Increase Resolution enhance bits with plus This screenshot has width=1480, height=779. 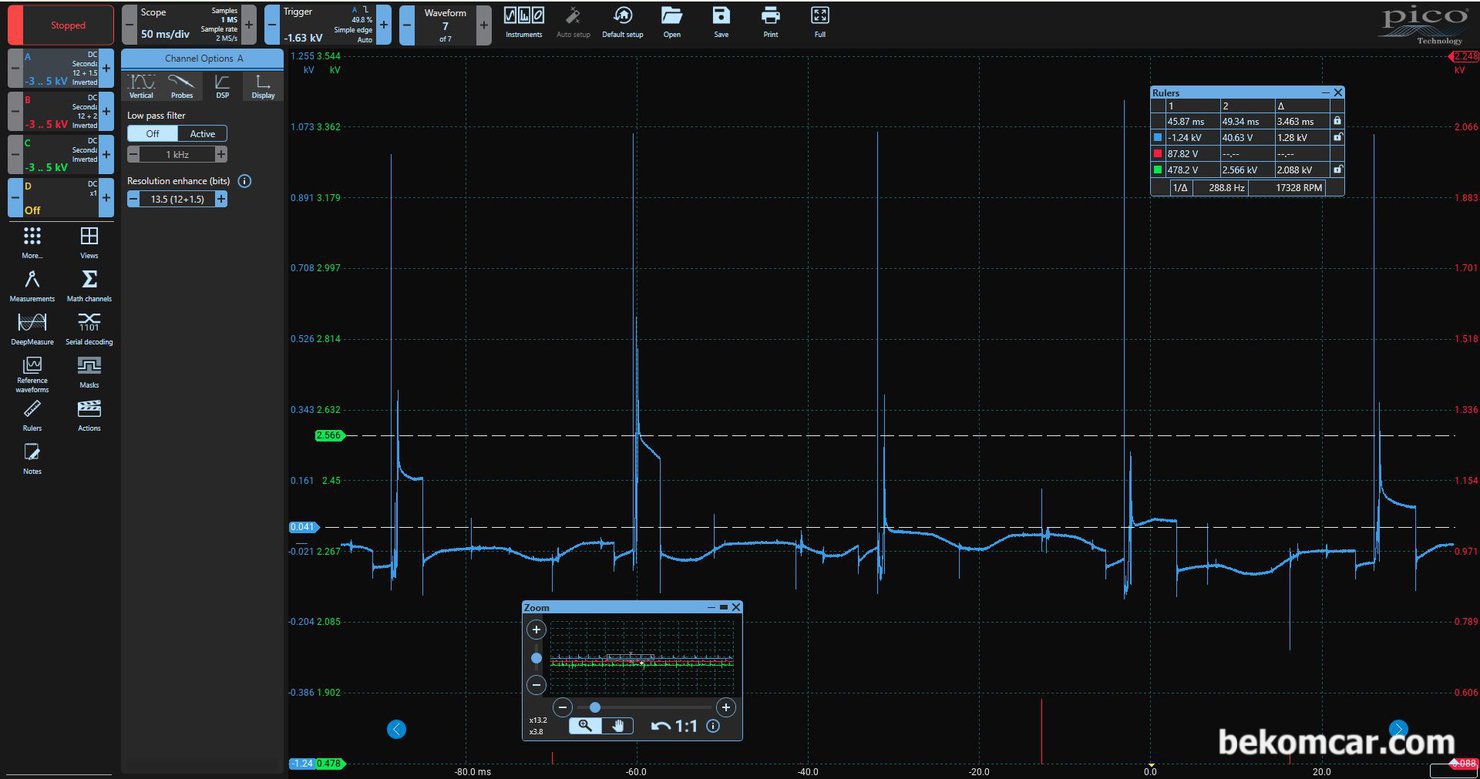pos(221,199)
